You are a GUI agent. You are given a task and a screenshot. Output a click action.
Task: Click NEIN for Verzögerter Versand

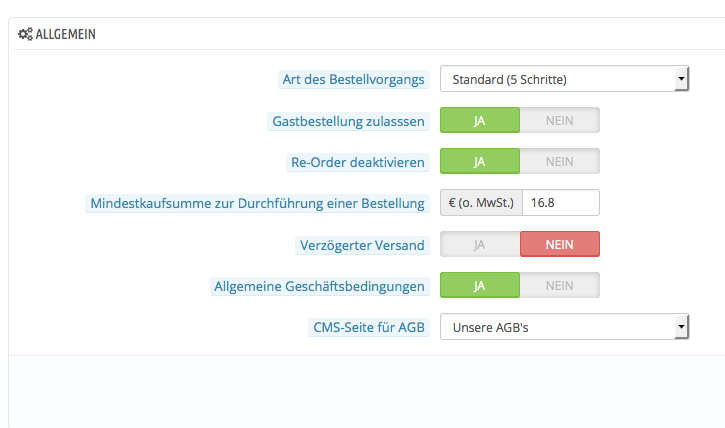pos(559,244)
